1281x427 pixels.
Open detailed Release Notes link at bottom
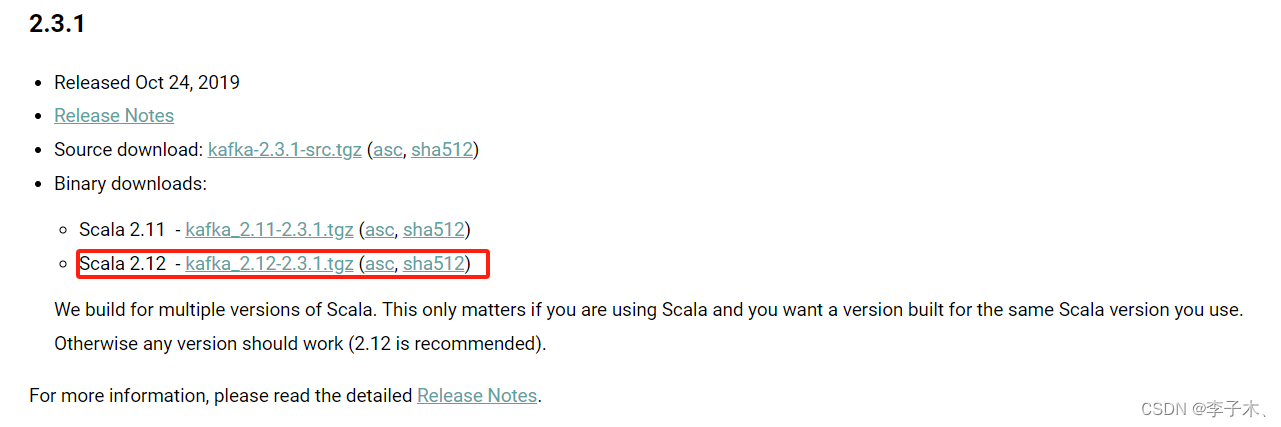(x=477, y=395)
